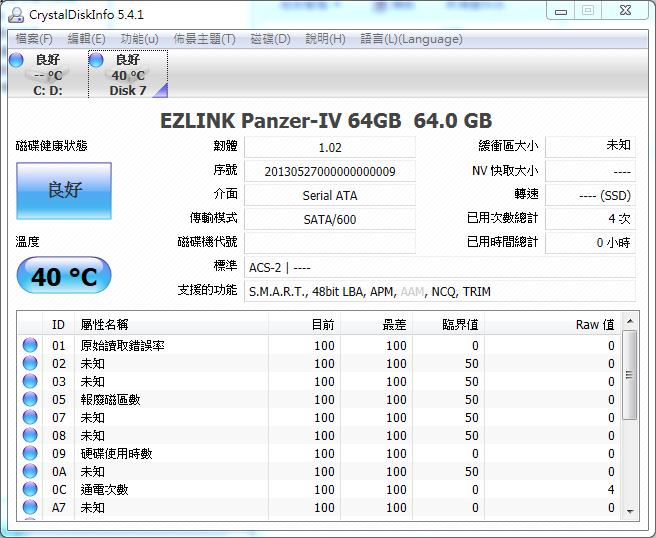Click scroll down arrow of attribute list
Image resolution: width=656 pixels, height=538 pixels.
(630, 511)
